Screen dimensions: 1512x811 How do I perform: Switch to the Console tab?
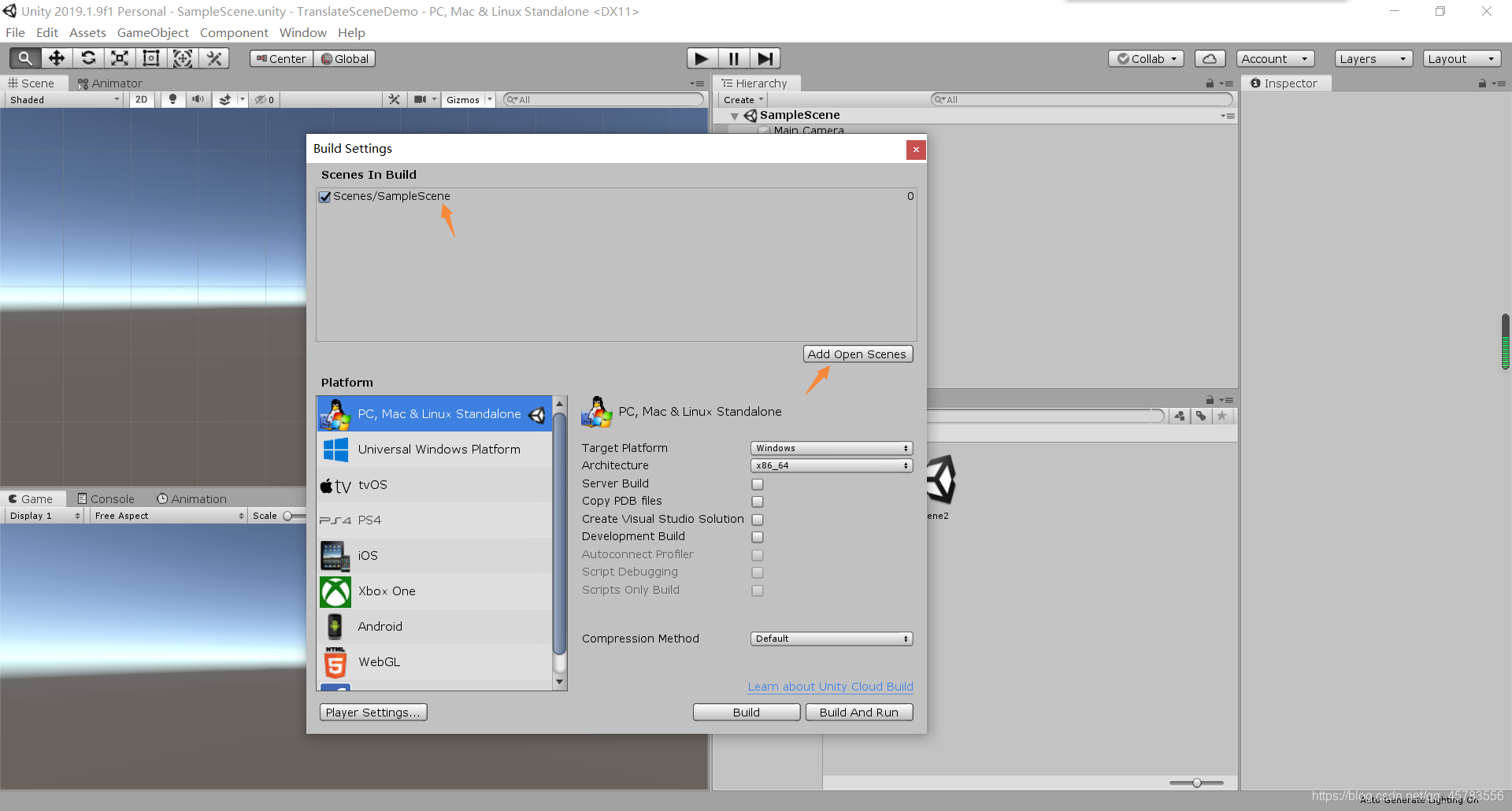pyautogui.click(x=106, y=499)
